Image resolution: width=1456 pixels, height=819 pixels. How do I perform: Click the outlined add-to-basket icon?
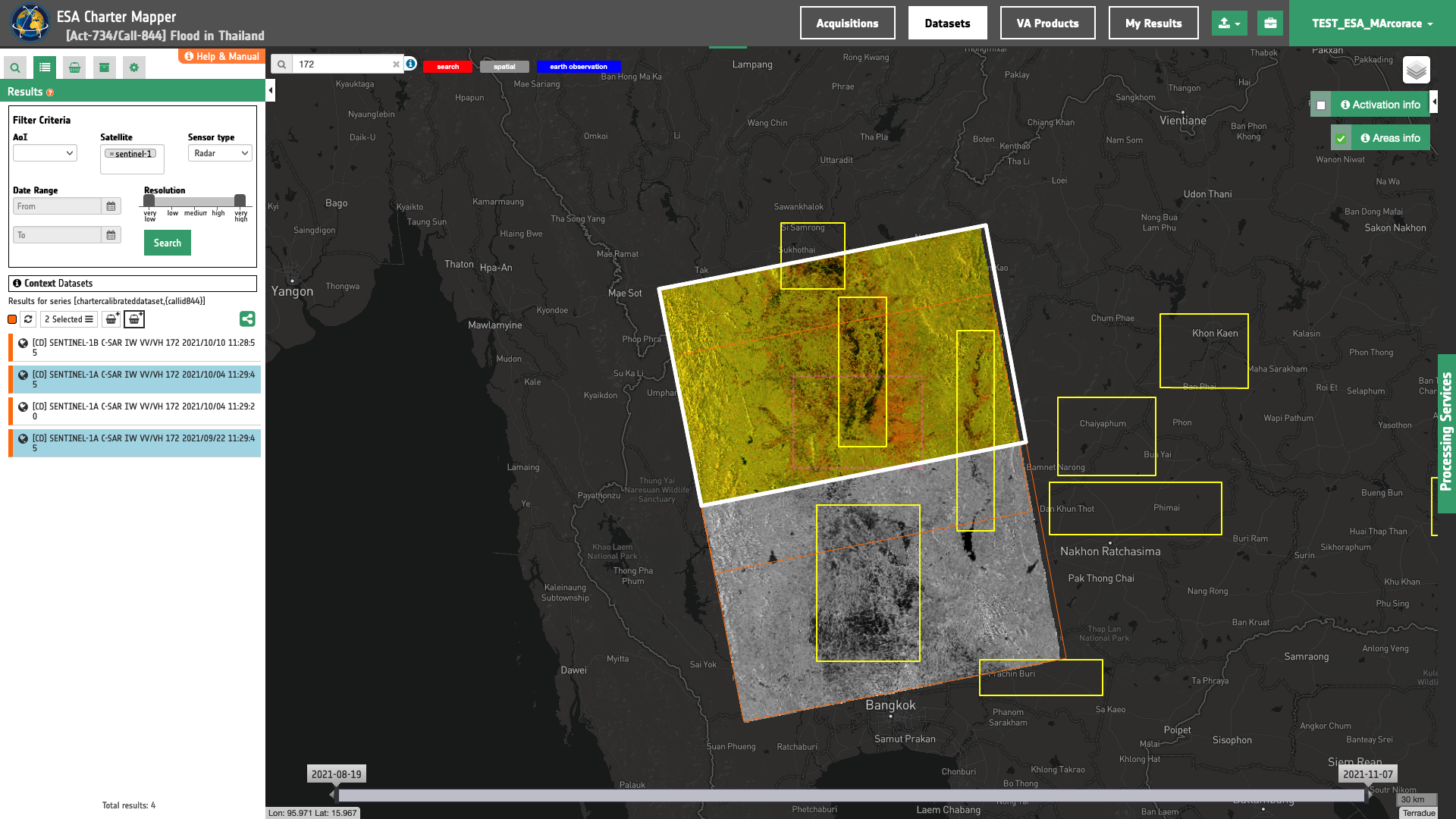pos(134,319)
